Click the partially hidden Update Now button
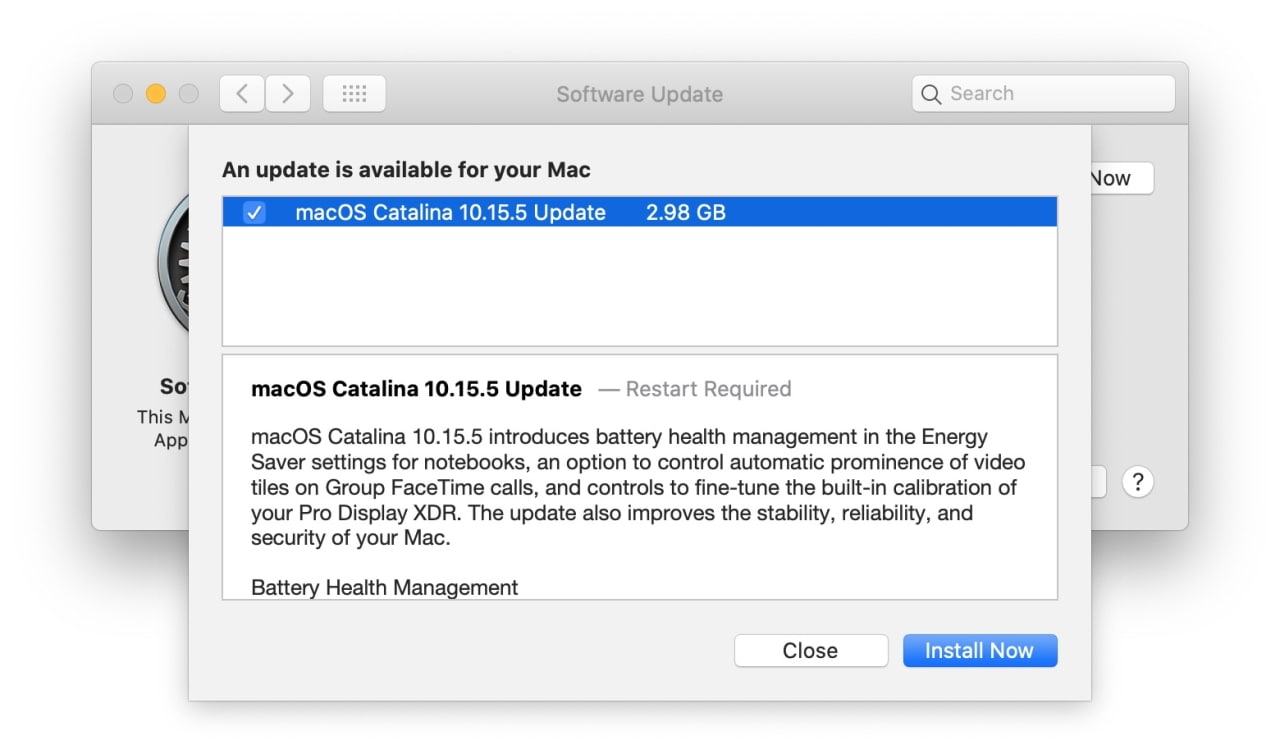Viewport: 1280px width, 745px height. click(1120, 179)
